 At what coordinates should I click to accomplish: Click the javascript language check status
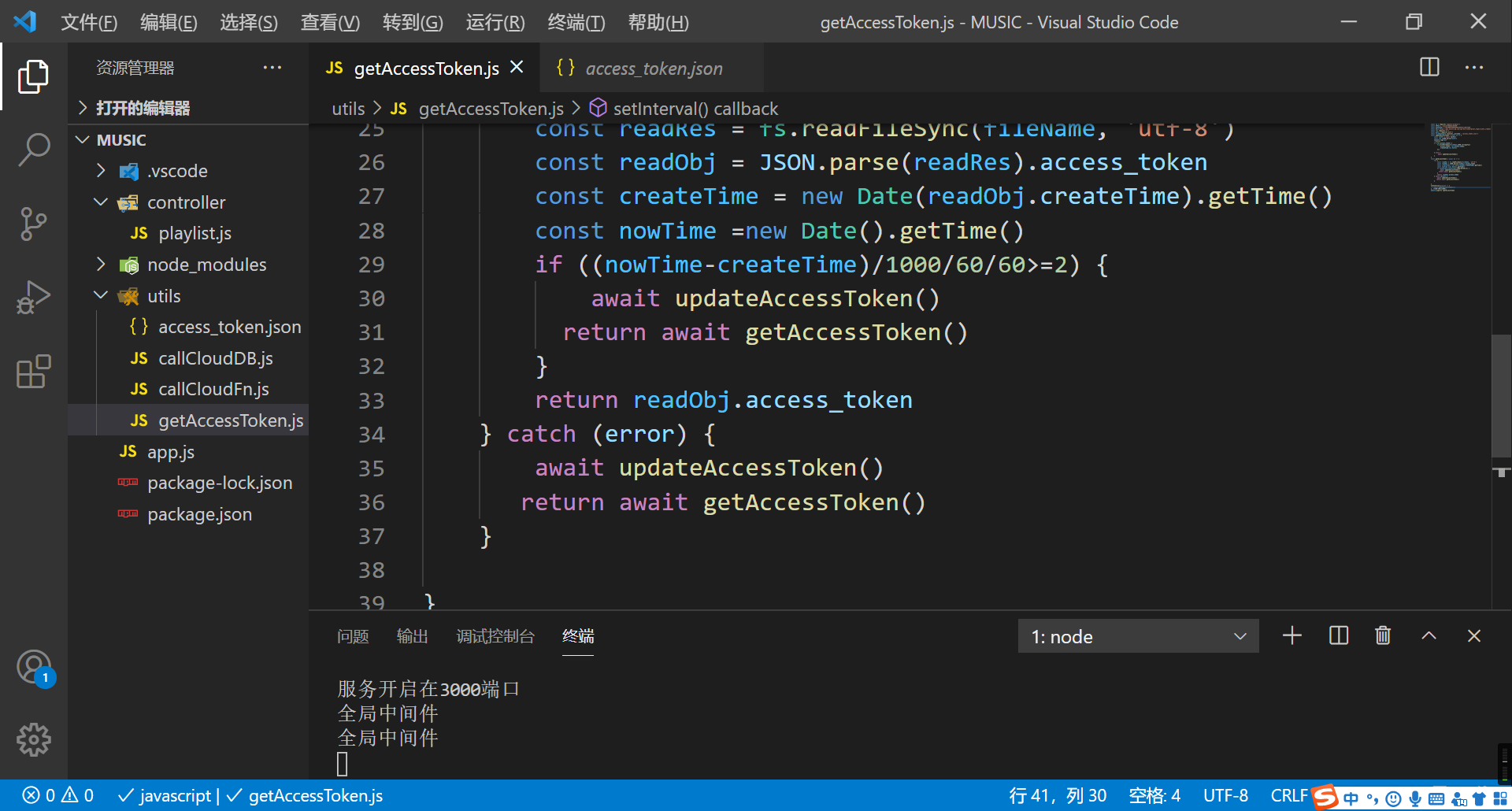pos(165,795)
